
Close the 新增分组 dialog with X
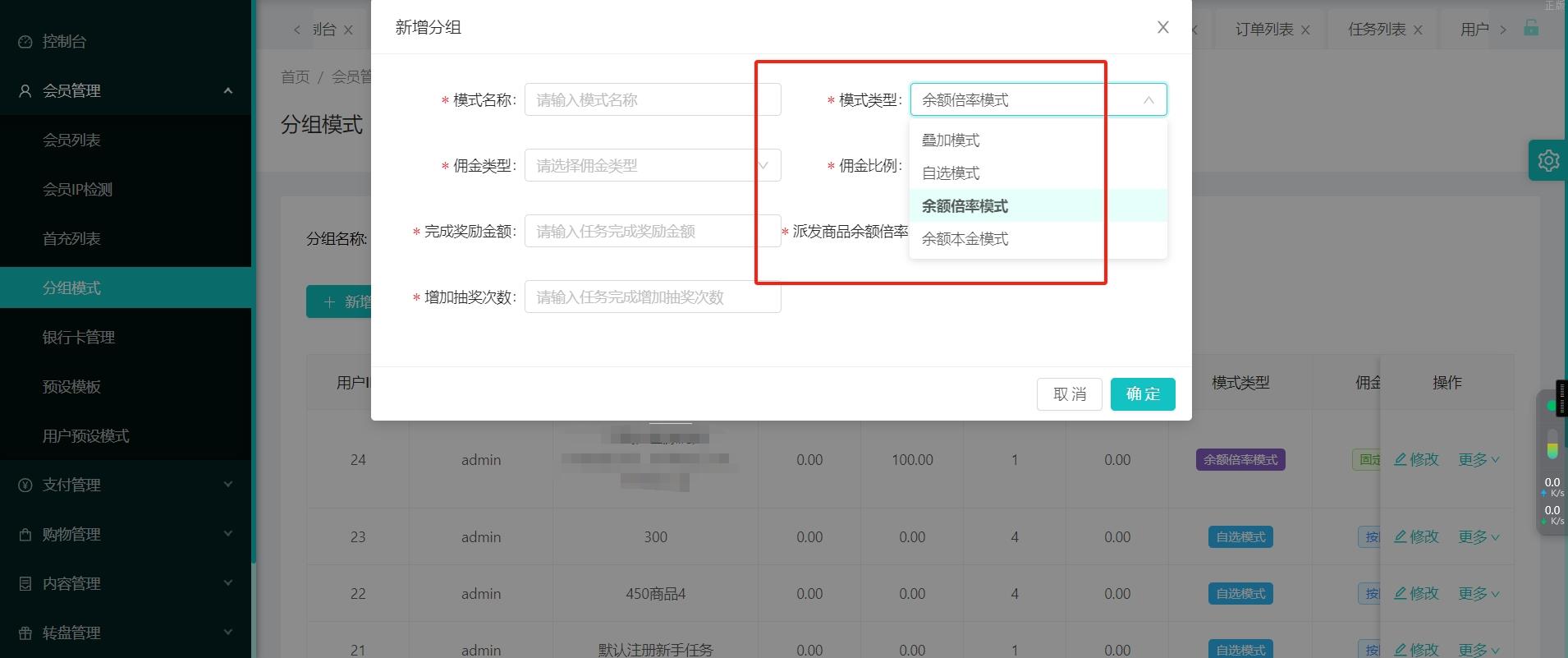1162,28
